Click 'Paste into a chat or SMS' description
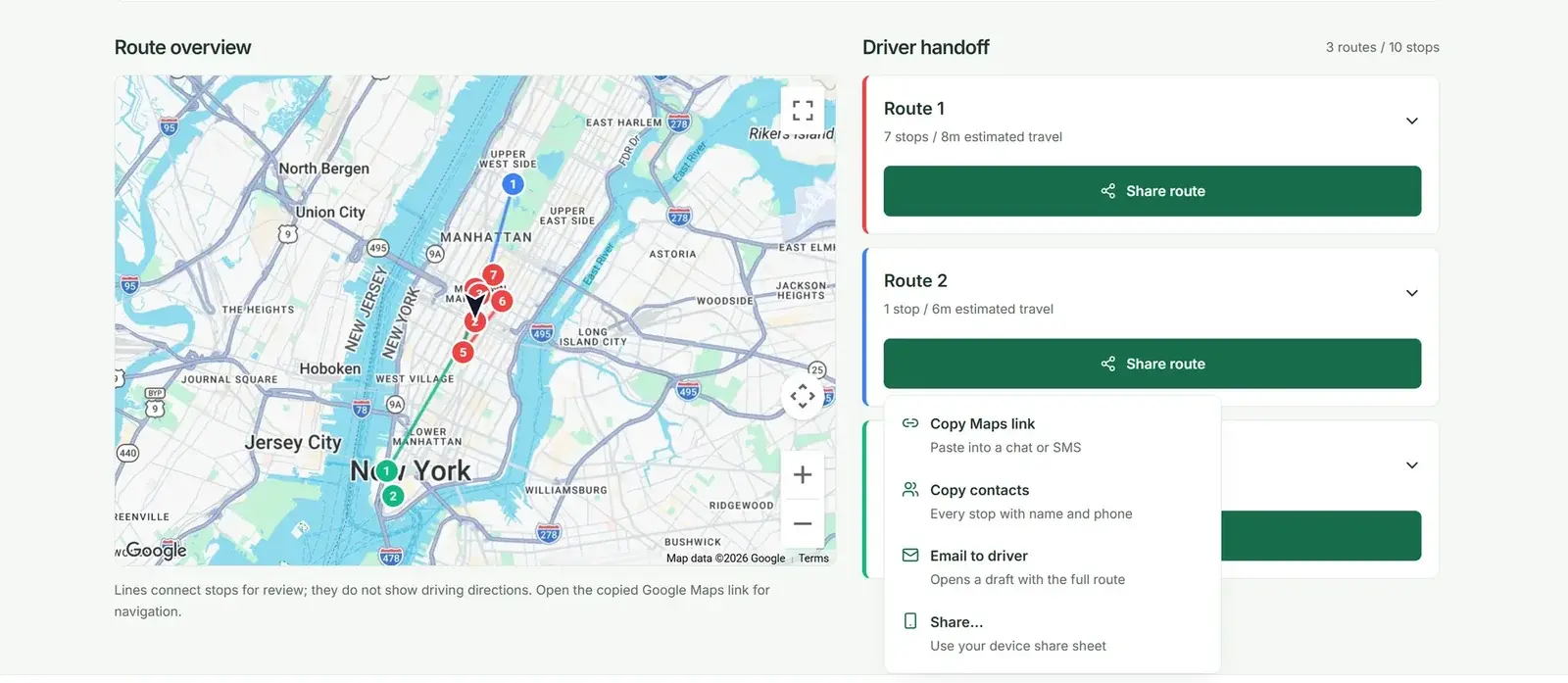Image resolution: width=1568 pixels, height=683 pixels. (x=1005, y=448)
